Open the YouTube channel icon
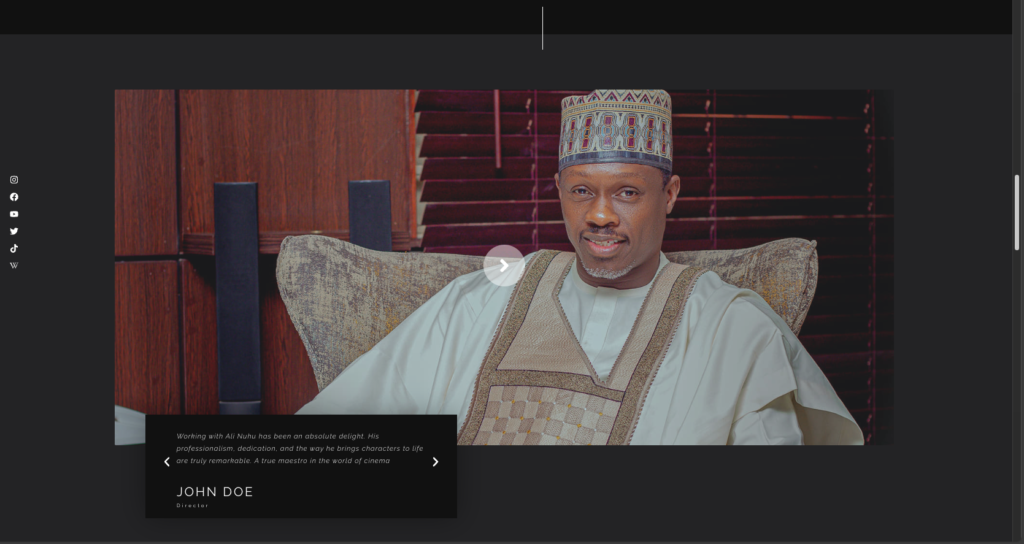 pyautogui.click(x=14, y=214)
